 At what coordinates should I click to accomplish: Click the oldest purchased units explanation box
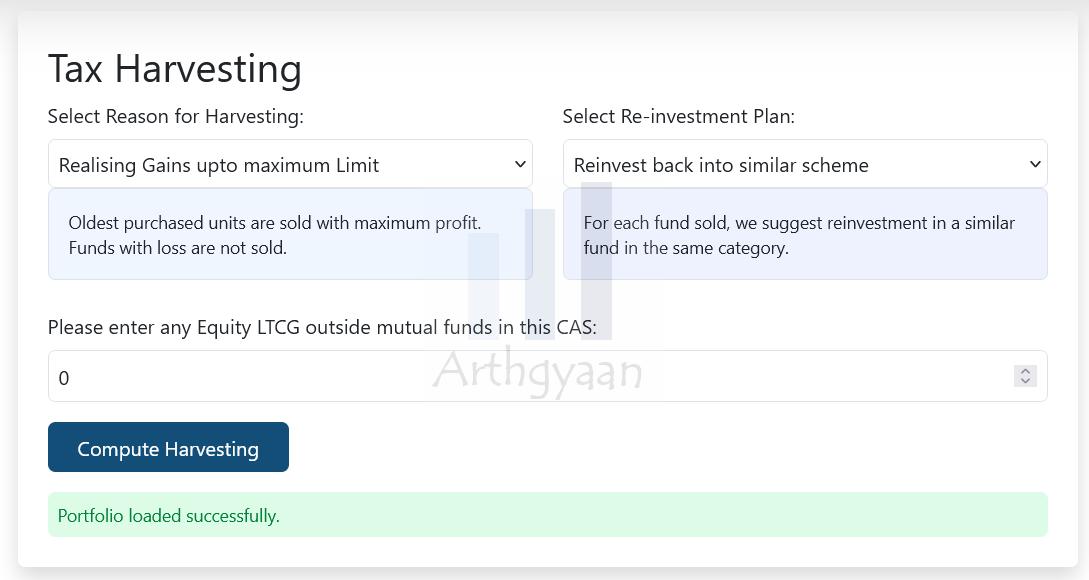[290, 233]
